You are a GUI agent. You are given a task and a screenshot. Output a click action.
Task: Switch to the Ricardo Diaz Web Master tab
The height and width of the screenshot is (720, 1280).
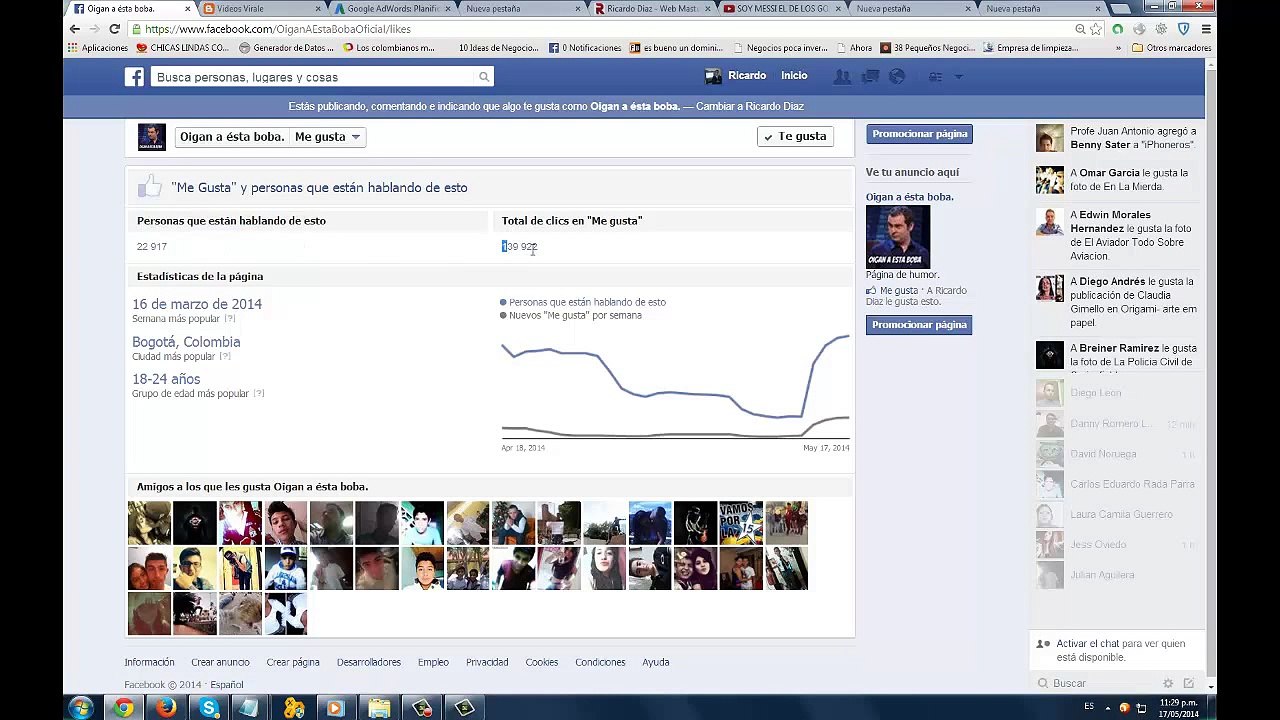click(x=652, y=8)
